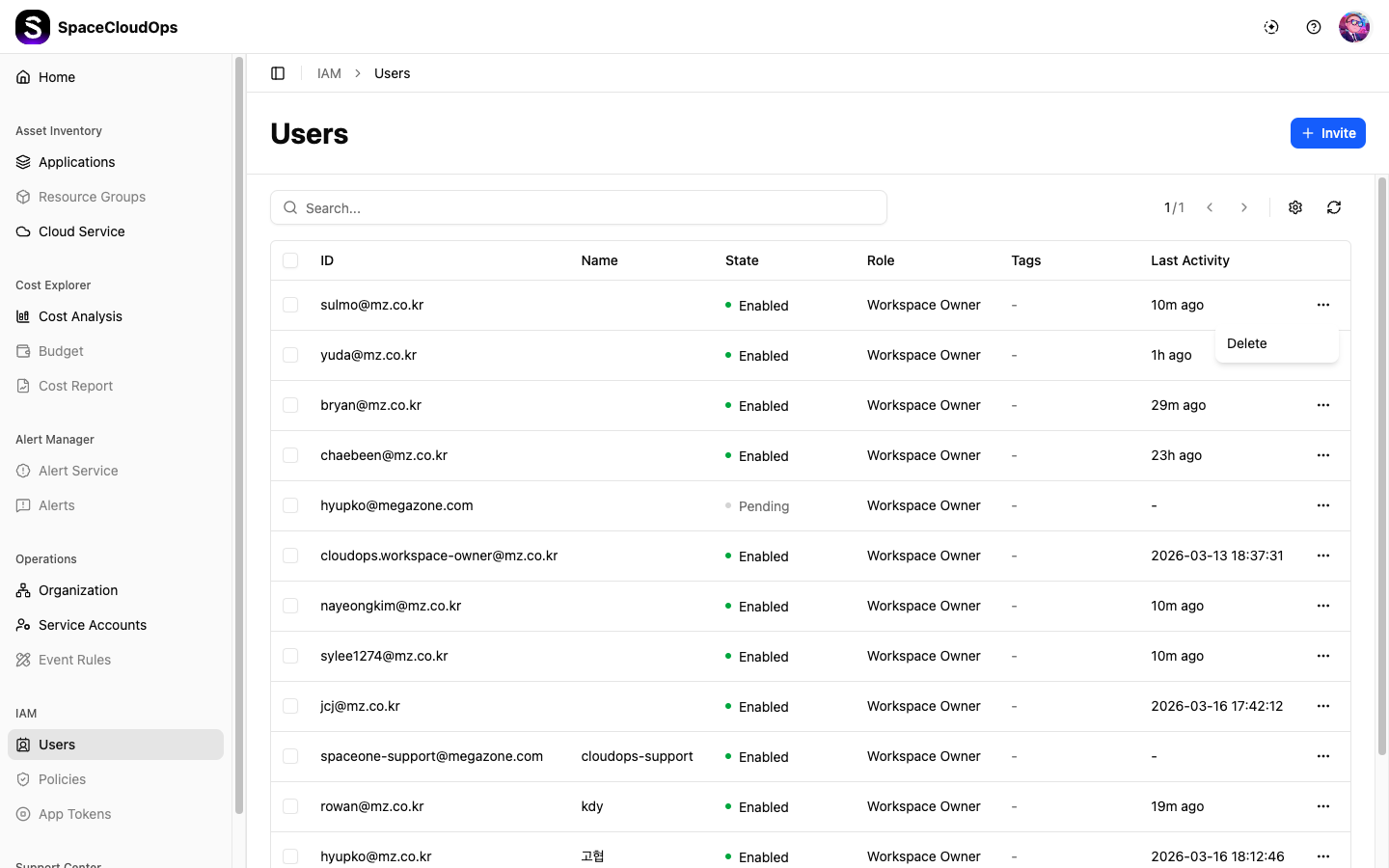Image resolution: width=1389 pixels, height=868 pixels.
Task: Open the three-dot menu for chaebeen@mz.co.kr
Action: pyautogui.click(x=1323, y=455)
